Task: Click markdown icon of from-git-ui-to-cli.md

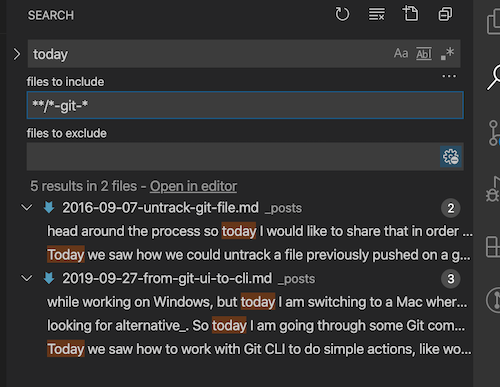Action: click(49, 278)
